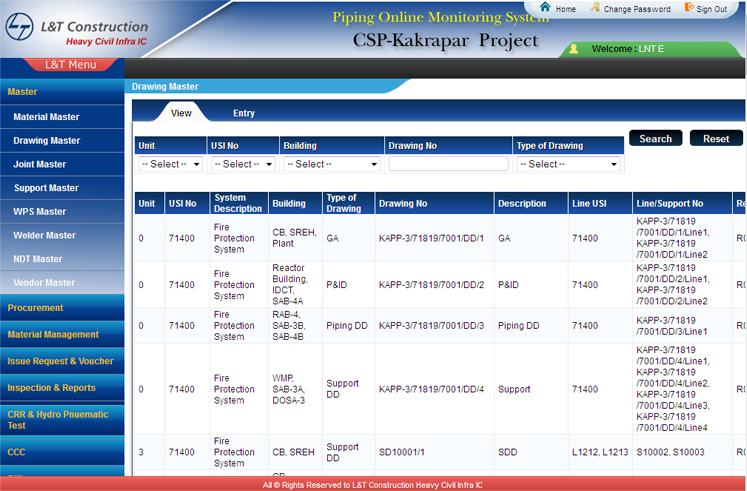Expand Inspection & Reports menu section
This screenshot has height=491, width=747.
52,388
